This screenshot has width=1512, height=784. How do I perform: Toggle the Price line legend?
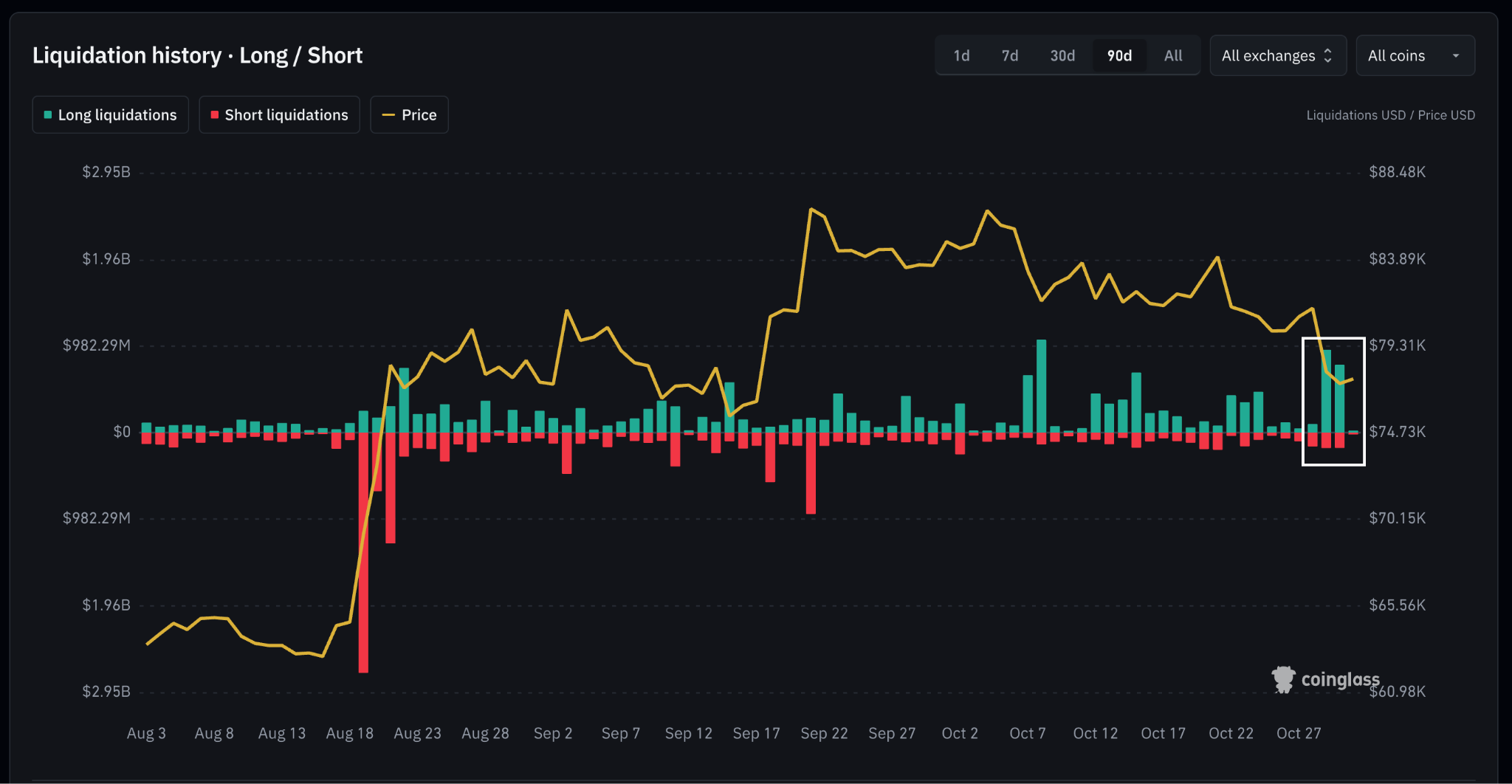pos(409,114)
